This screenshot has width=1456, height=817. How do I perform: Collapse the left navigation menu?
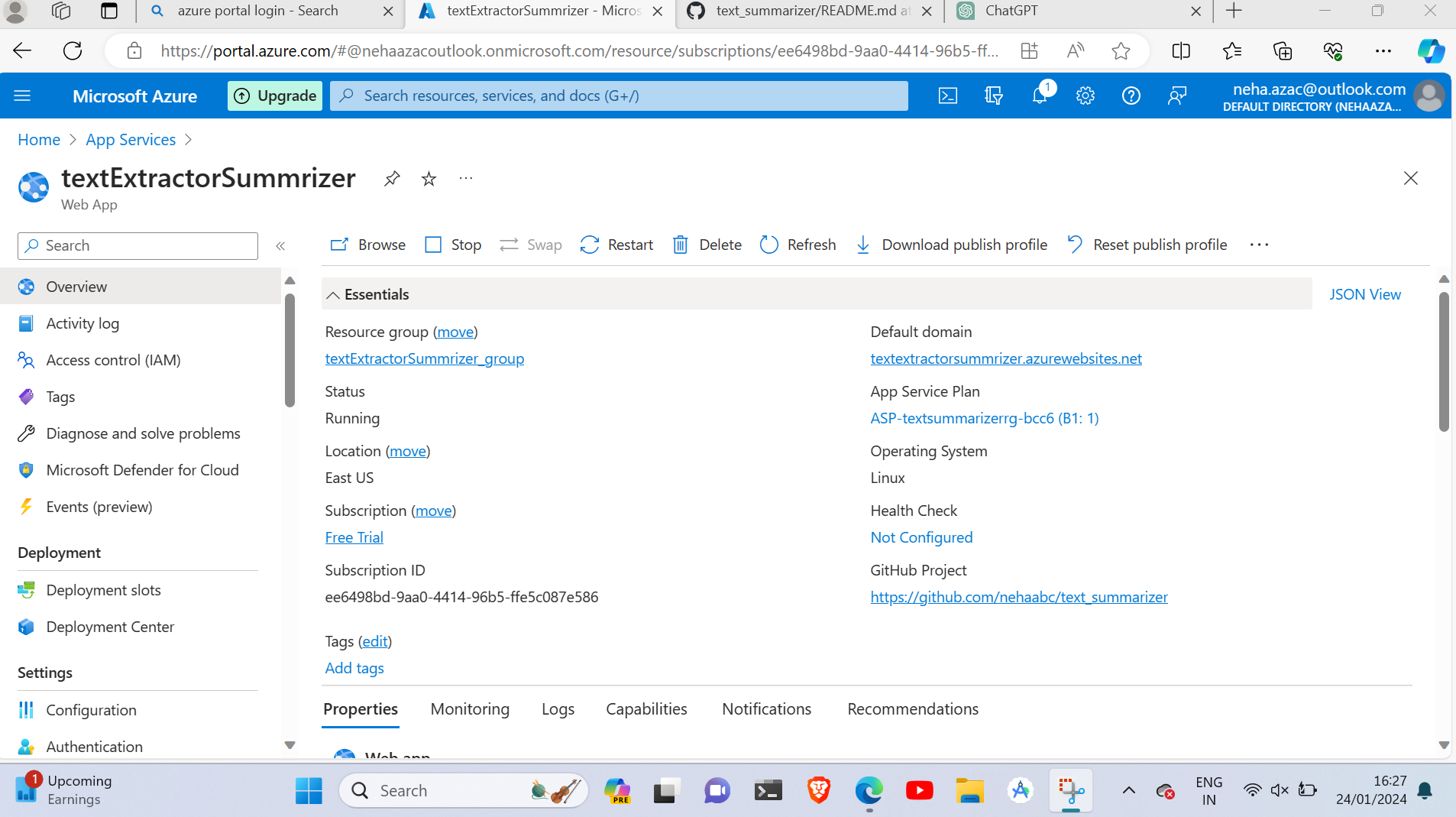pyautogui.click(x=280, y=246)
